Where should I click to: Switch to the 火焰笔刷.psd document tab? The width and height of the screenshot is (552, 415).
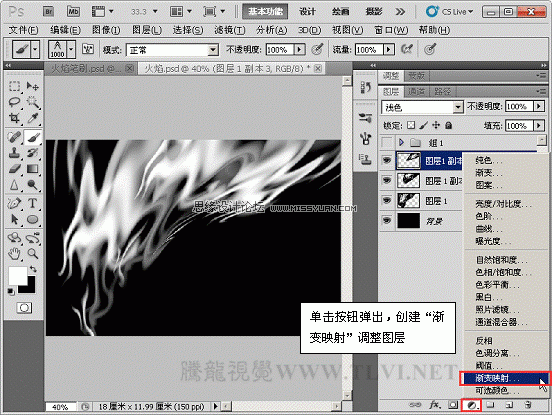(x=91, y=68)
